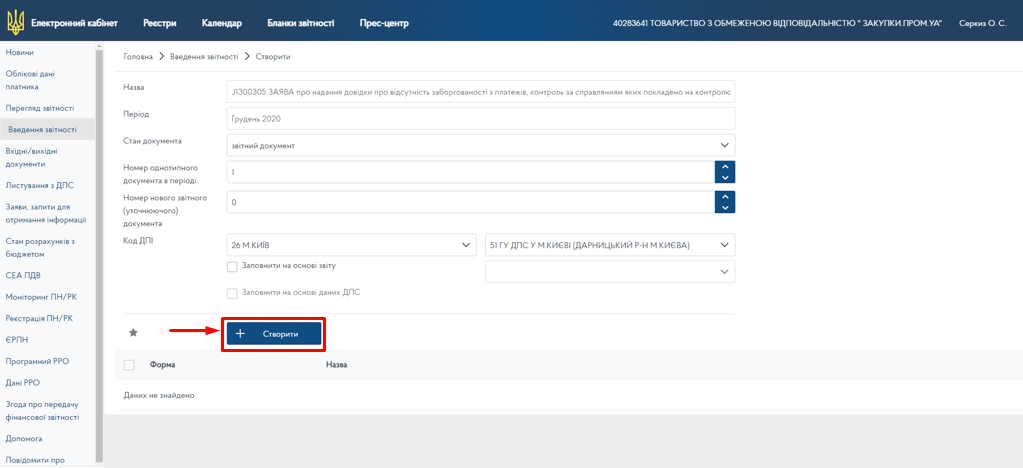Click the Період input field
Viewport: 1023px width, 468px height.
[x=480, y=118]
